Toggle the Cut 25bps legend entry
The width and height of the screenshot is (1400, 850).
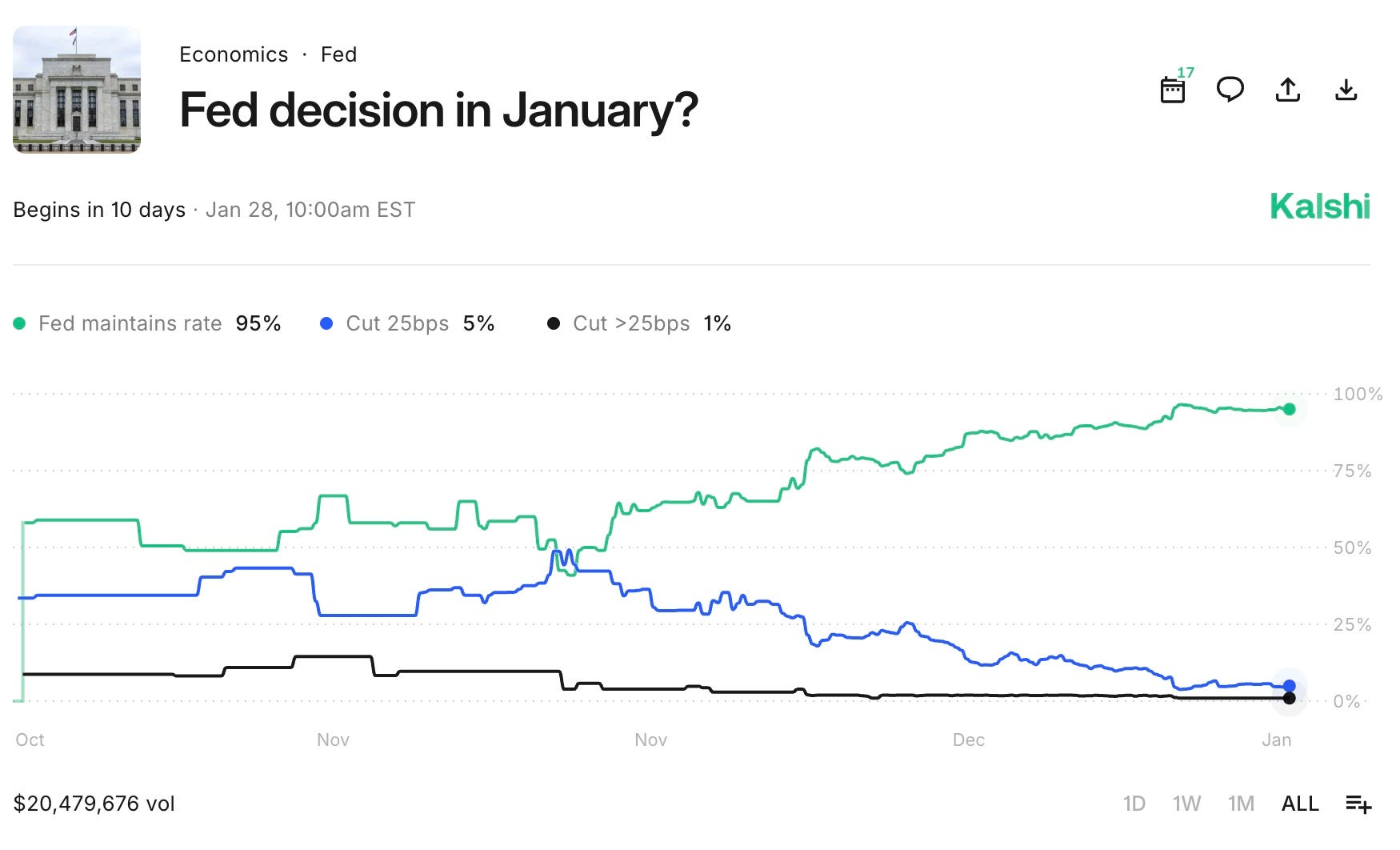(x=407, y=323)
